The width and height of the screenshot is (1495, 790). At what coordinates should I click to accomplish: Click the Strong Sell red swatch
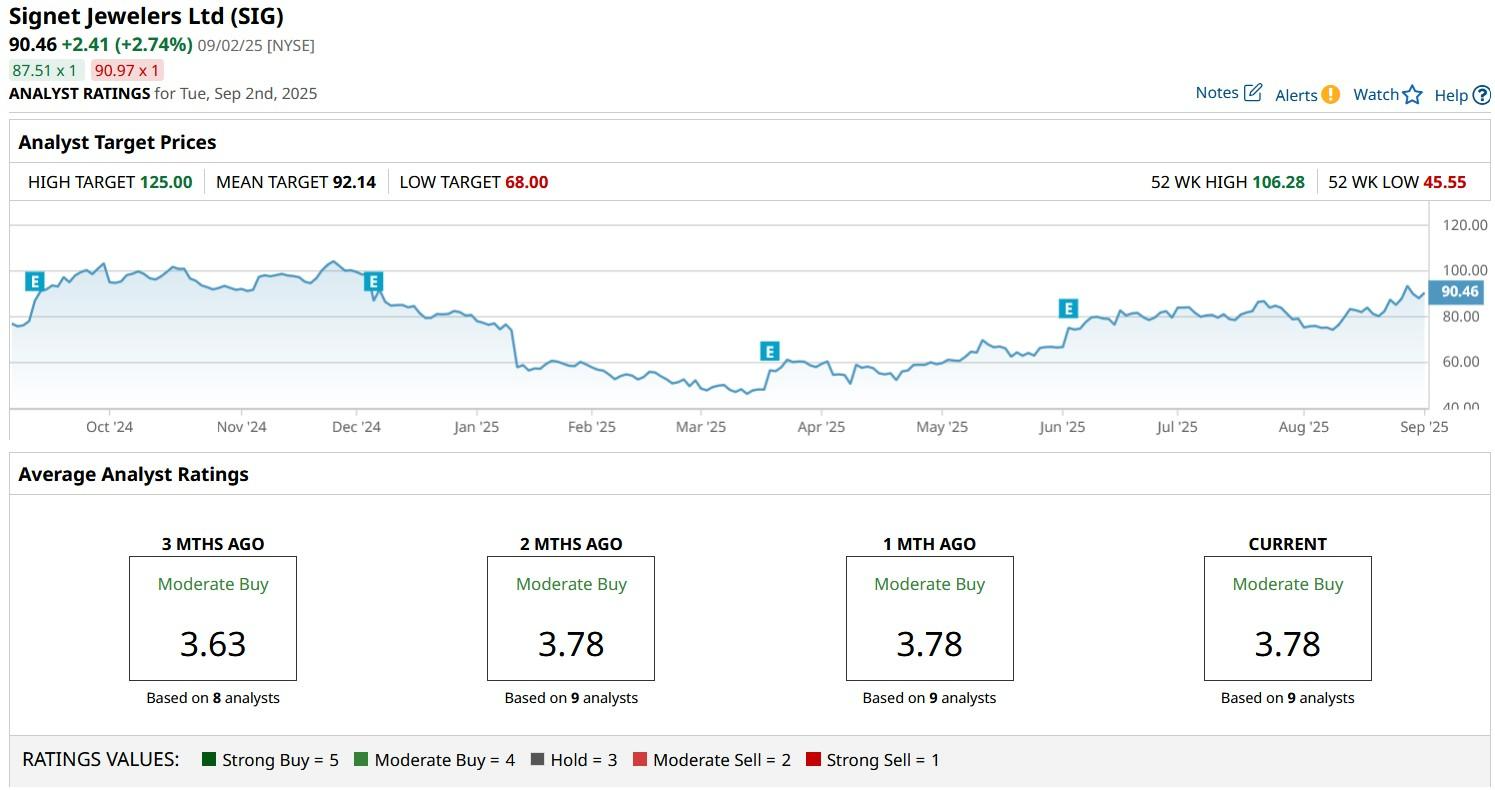coord(813,760)
